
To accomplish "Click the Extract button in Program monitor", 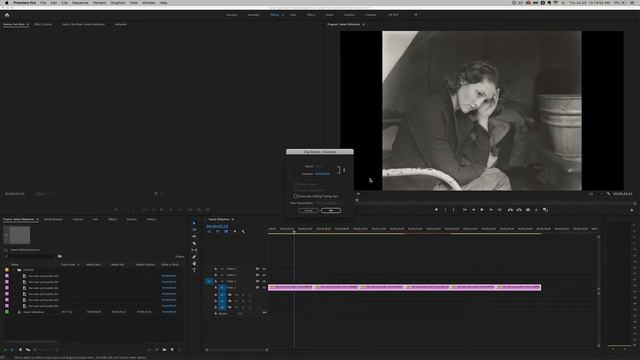I will click(x=519, y=210).
